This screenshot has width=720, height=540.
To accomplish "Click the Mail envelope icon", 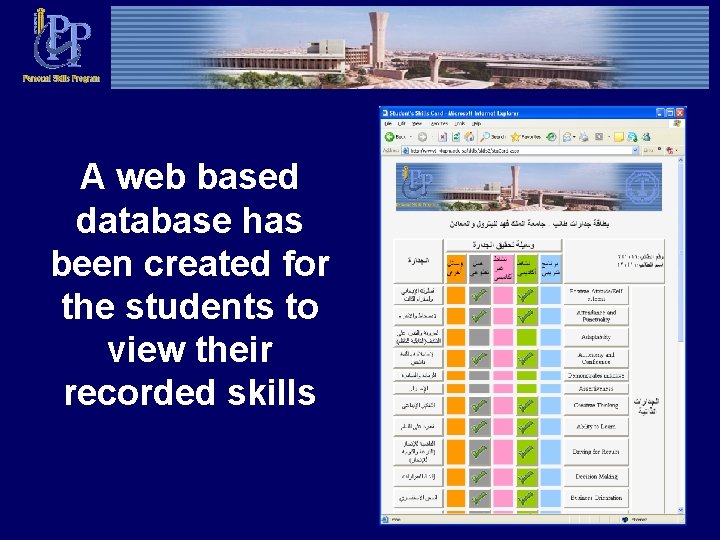I will [567, 136].
